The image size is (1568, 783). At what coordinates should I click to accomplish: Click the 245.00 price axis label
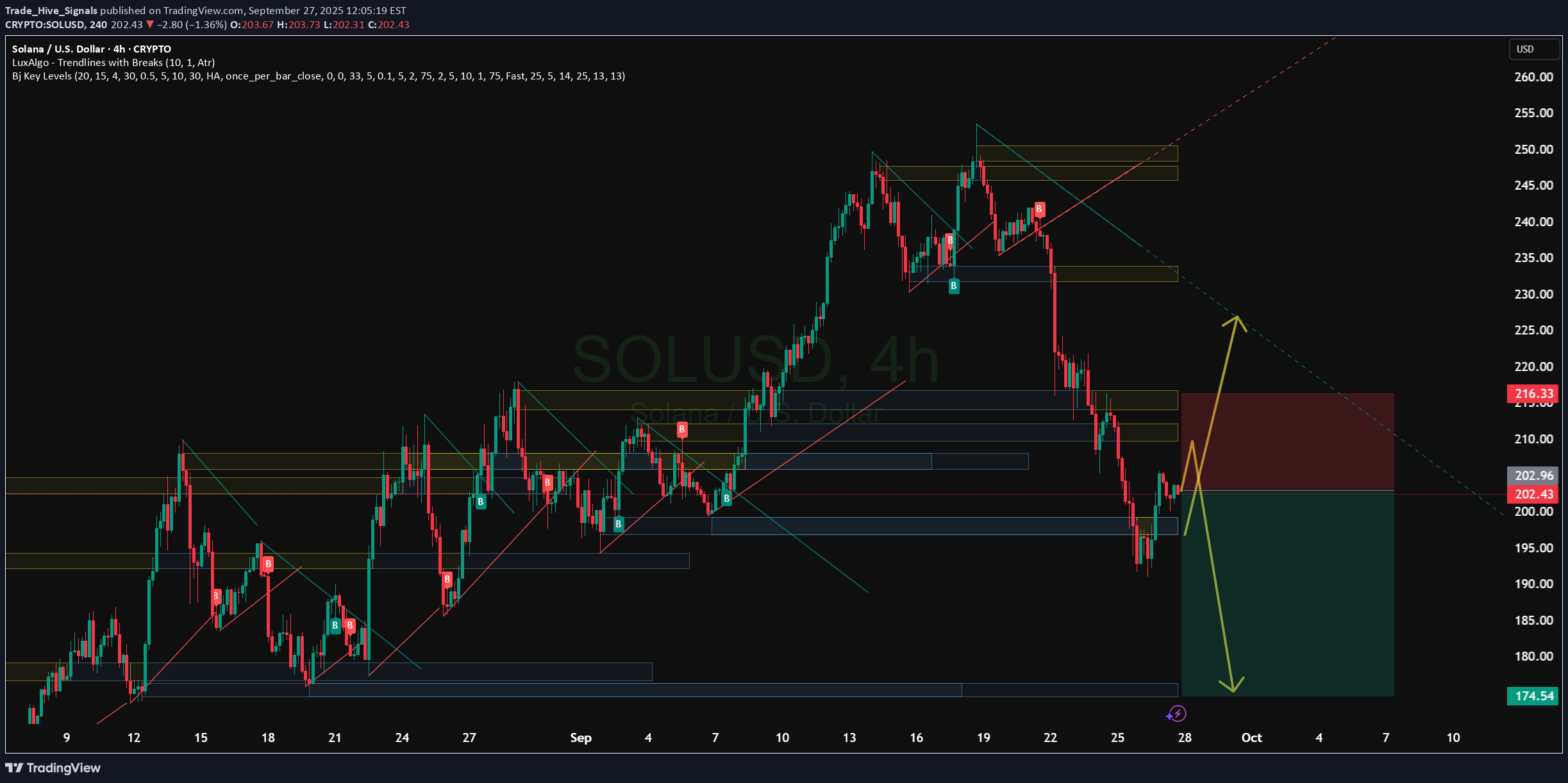tap(1533, 185)
